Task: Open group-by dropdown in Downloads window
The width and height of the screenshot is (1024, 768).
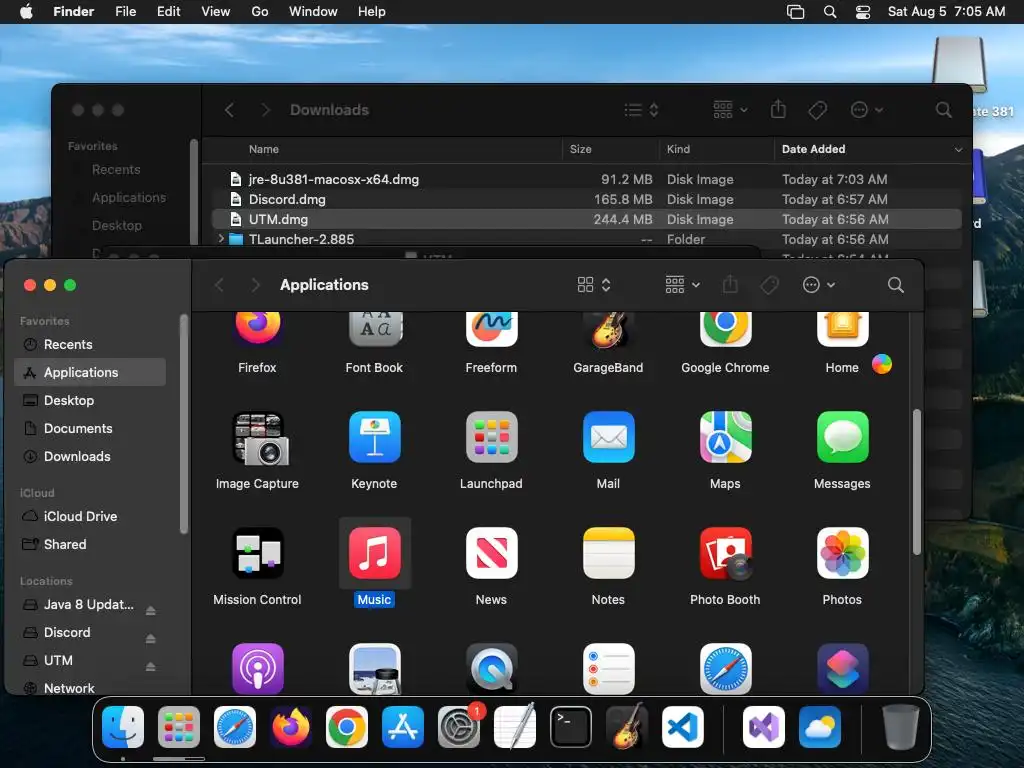Action: (730, 110)
